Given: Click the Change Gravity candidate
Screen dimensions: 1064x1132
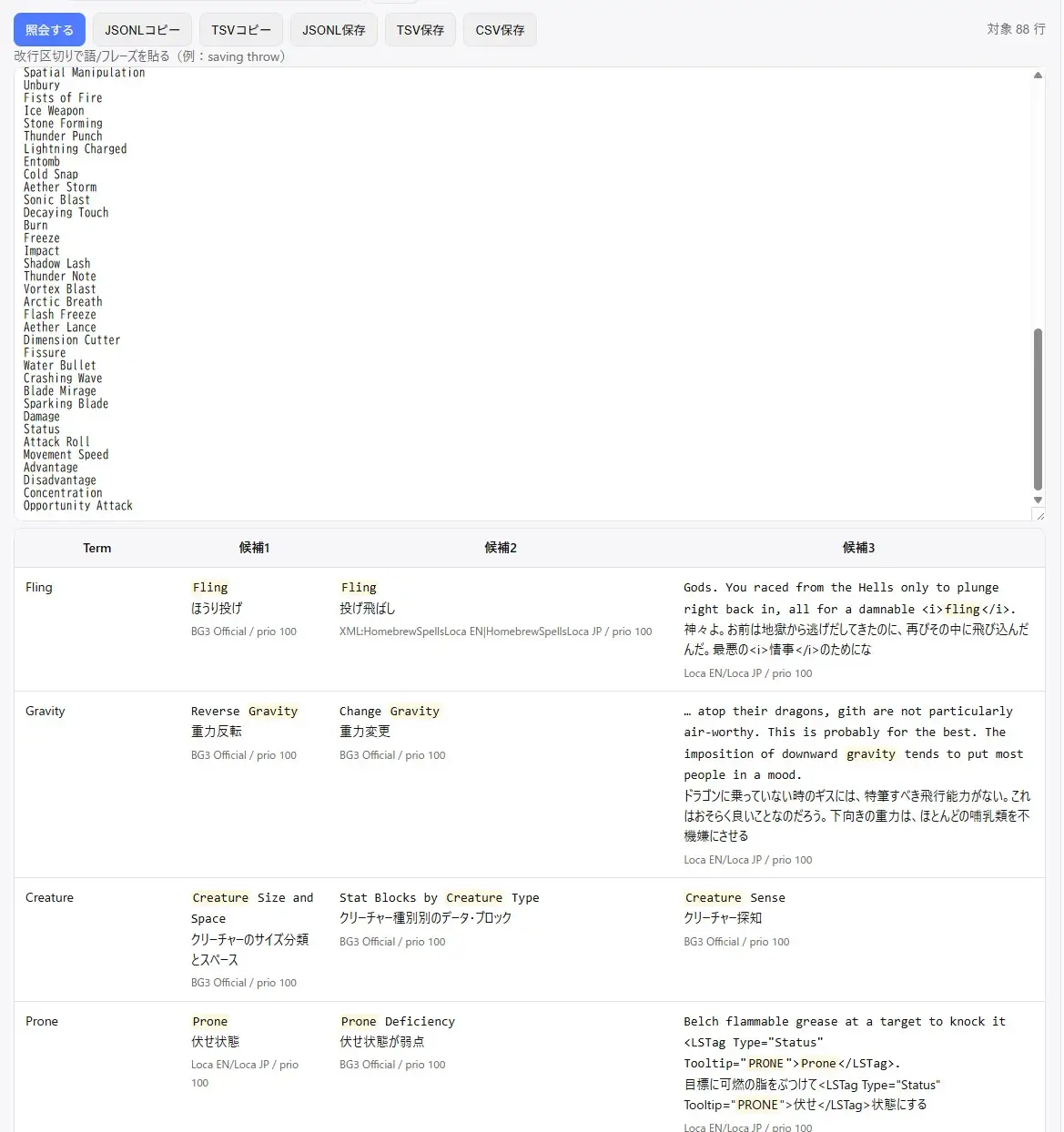Looking at the screenshot, I should [390, 711].
